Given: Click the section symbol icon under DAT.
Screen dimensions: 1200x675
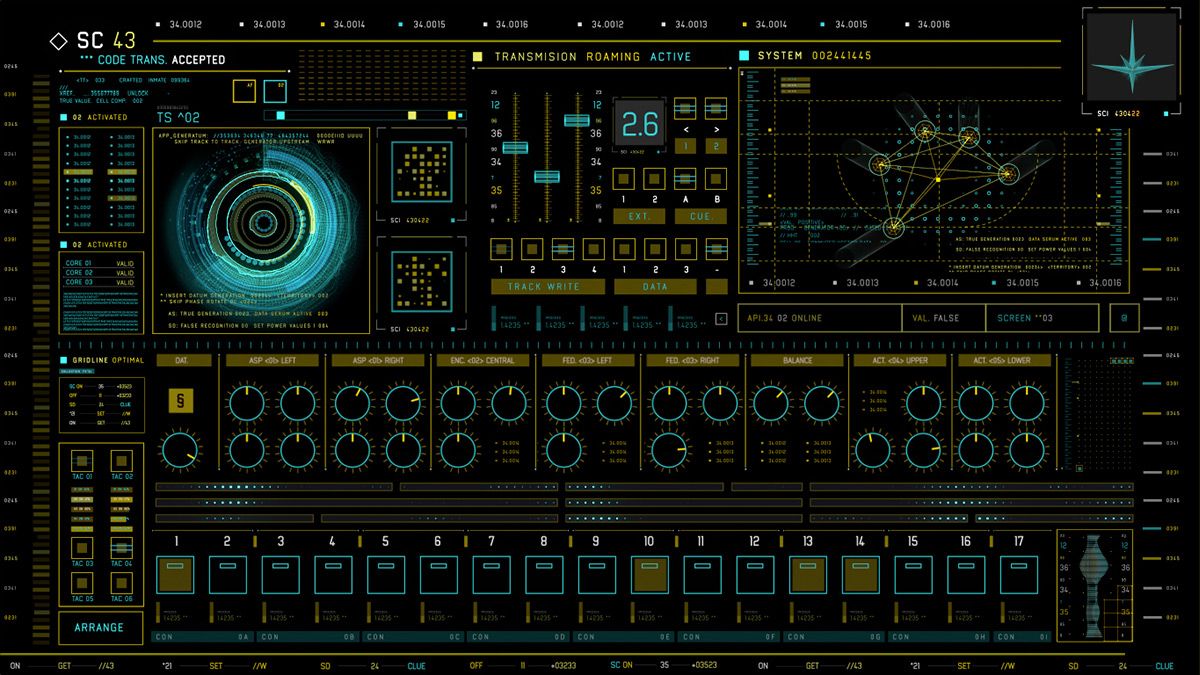Looking at the screenshot, I should (x=181, y=401).
